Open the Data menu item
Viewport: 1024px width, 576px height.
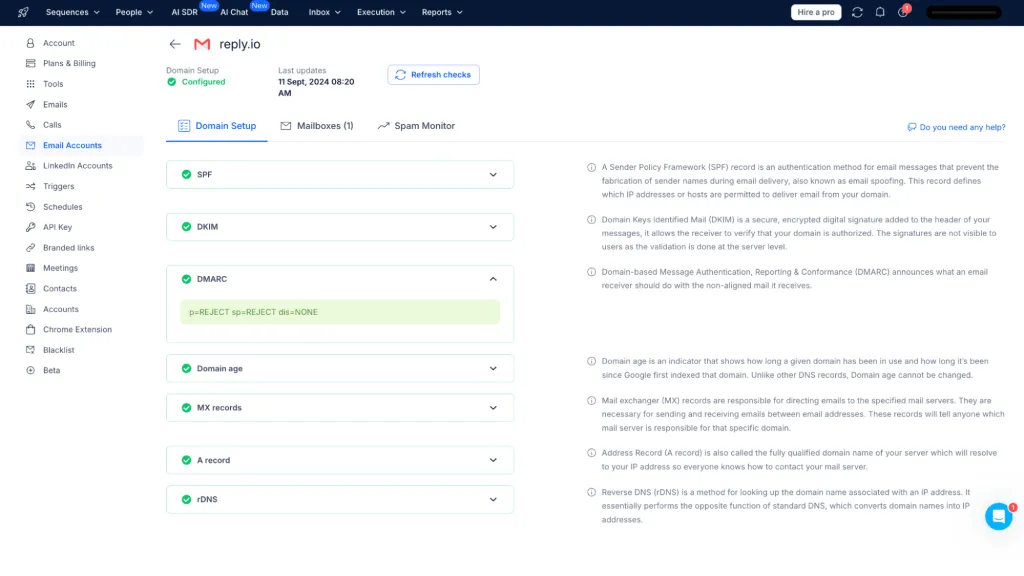(280, 12)
